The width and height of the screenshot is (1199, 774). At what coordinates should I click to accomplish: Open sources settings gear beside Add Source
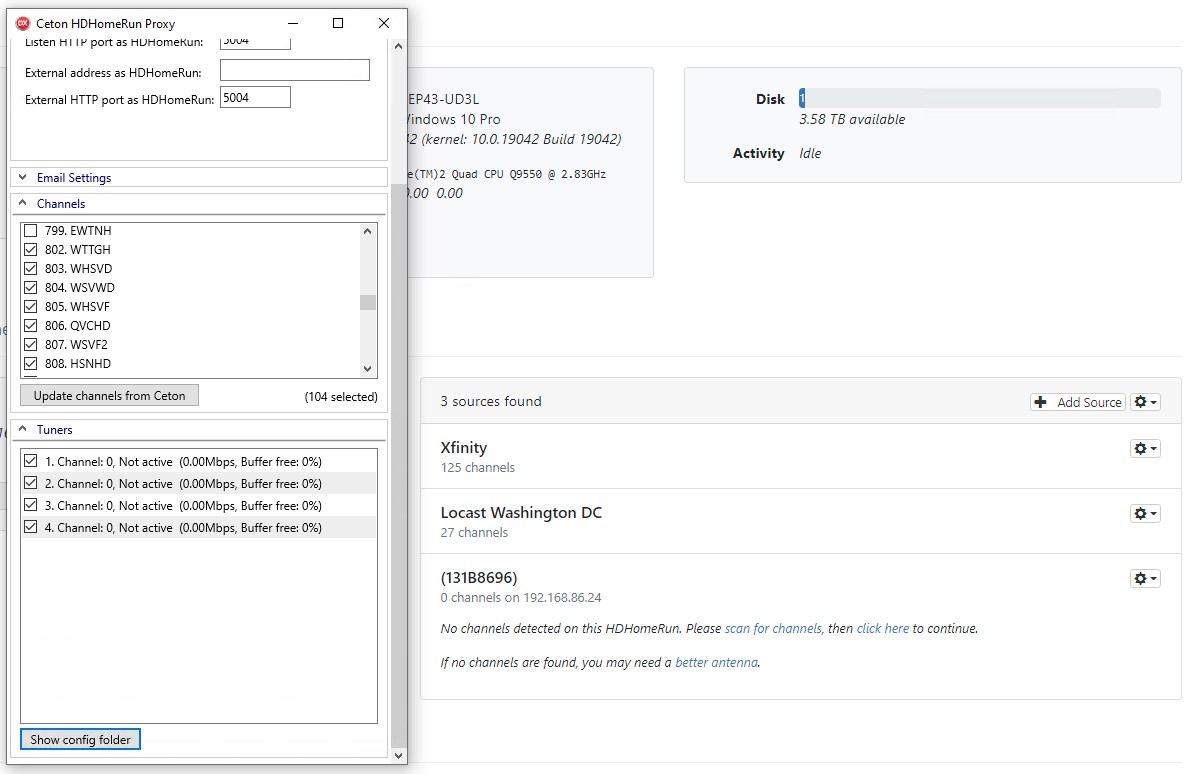coord(1145,402)
